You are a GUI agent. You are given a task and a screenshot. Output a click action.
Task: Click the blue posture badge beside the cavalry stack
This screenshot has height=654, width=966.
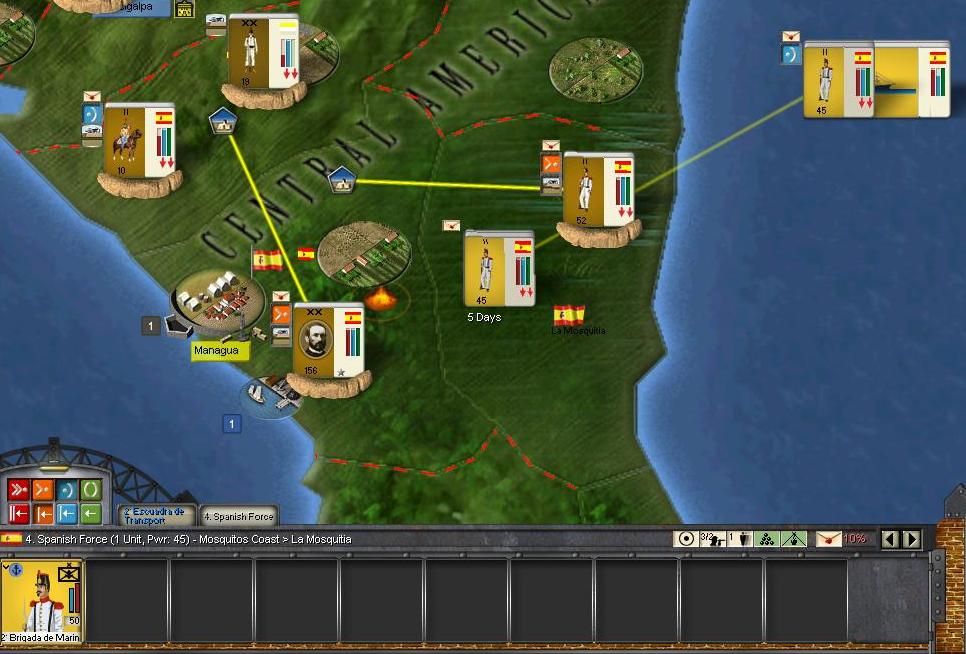[92, 115]
